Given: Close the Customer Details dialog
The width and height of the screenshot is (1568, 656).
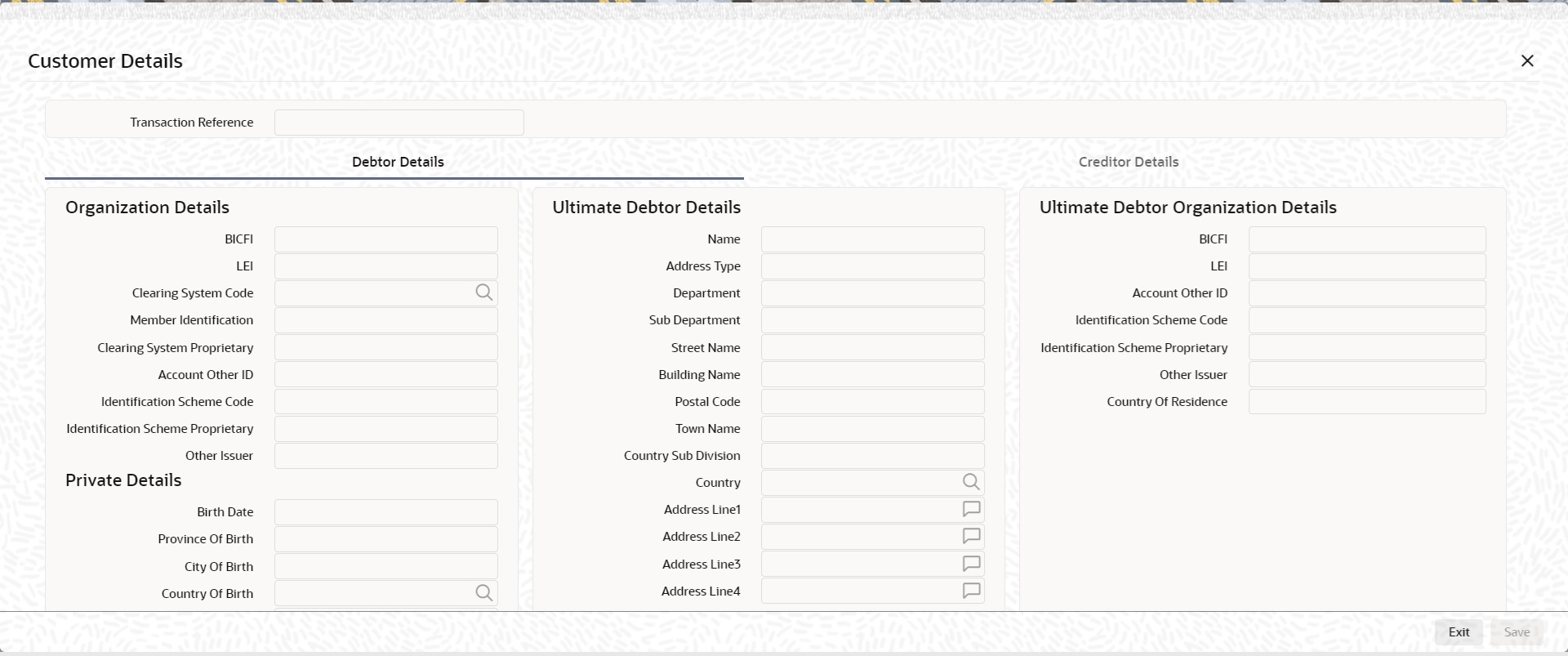Looking at the screenshot, I should click(1527, 60).
